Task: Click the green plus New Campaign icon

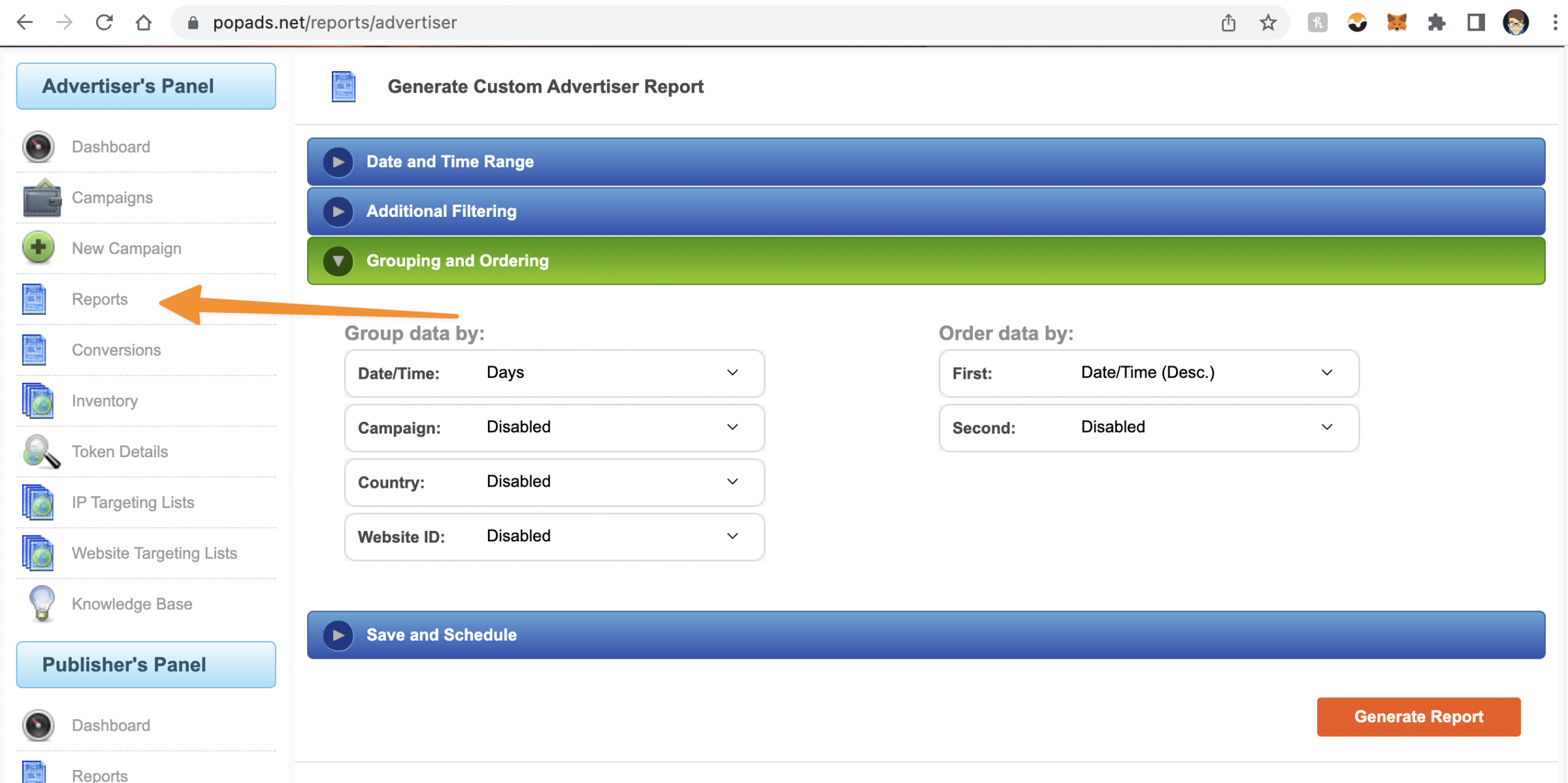Action: [38, 248]
